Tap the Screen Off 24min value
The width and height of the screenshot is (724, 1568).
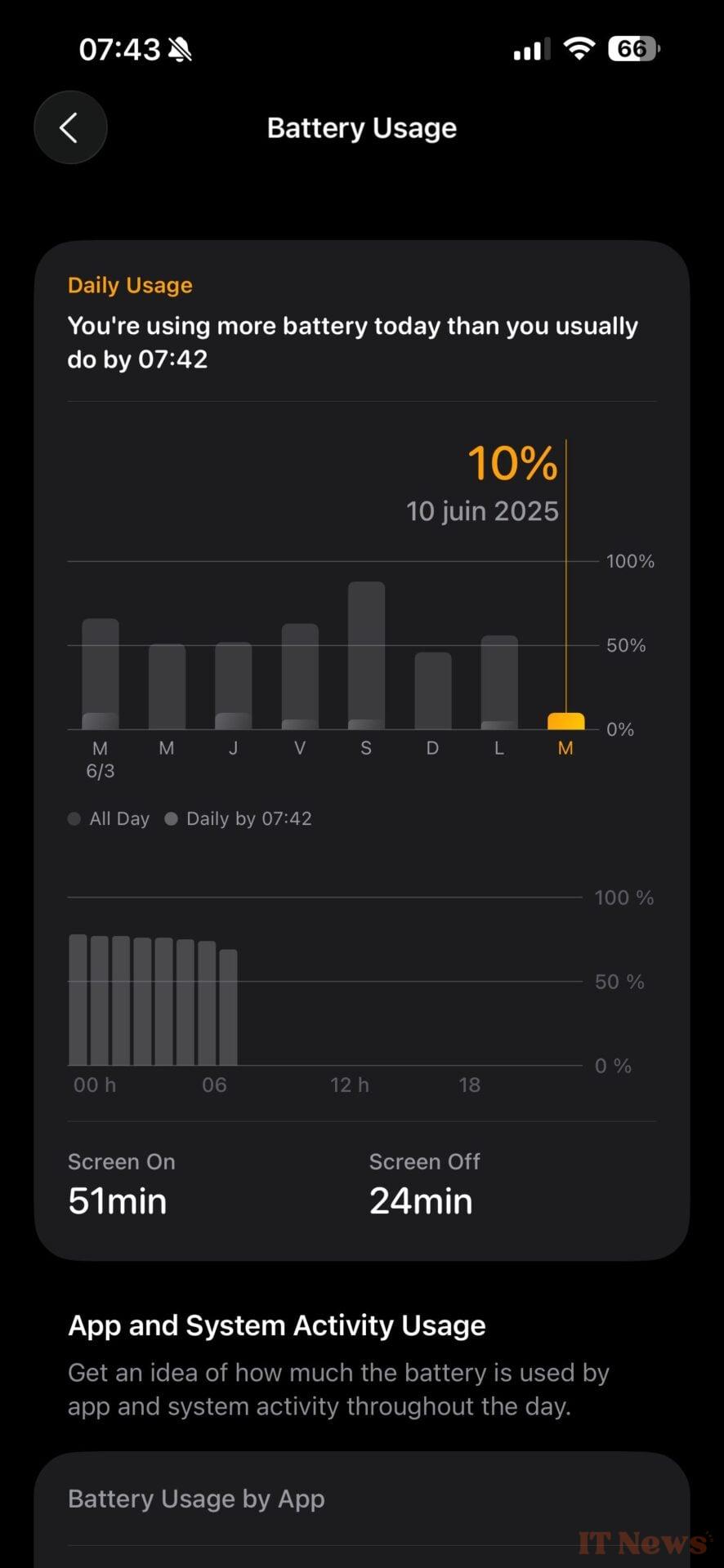(x=421, y=1201)
